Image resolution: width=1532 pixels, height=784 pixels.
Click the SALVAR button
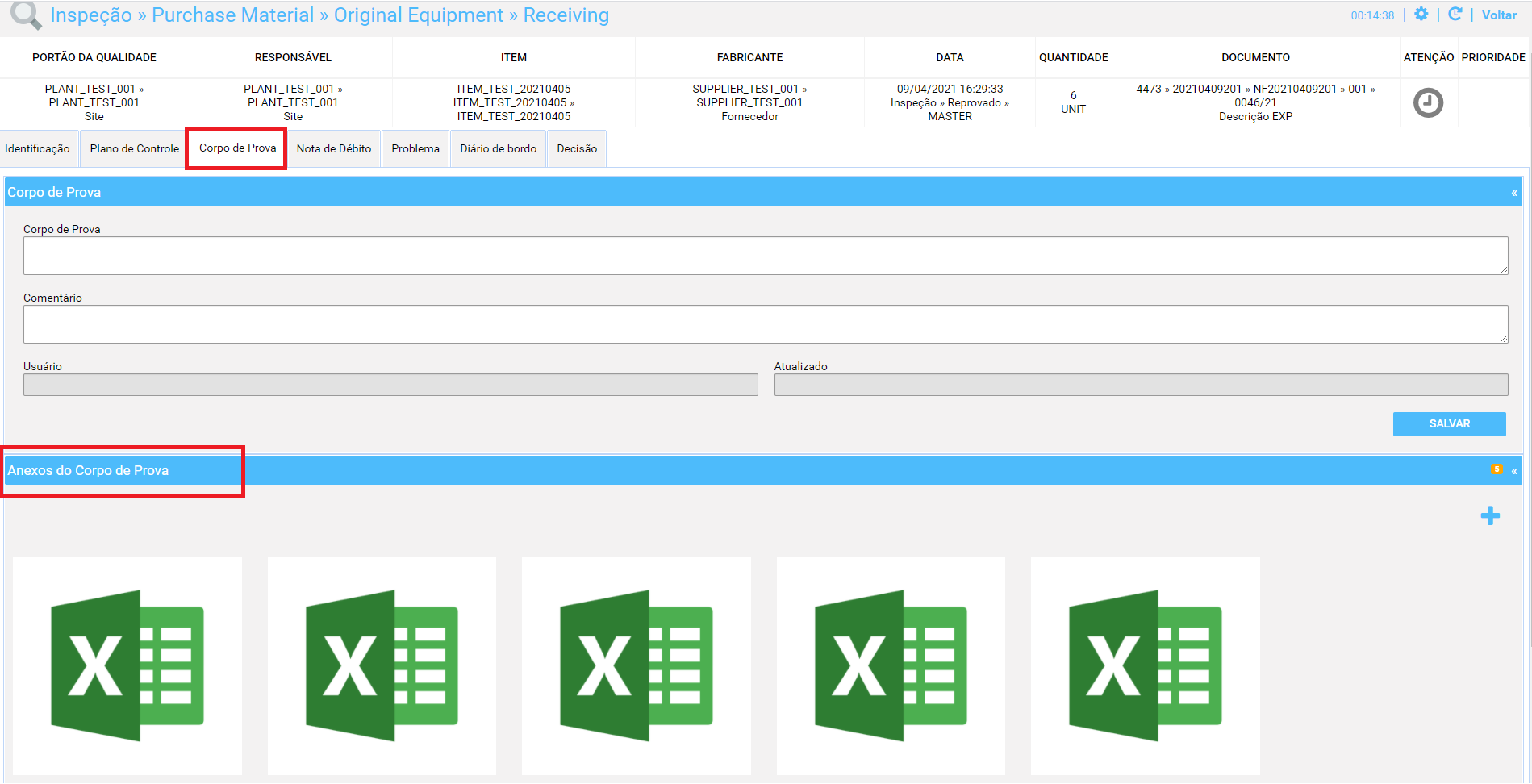point(1449,424)
